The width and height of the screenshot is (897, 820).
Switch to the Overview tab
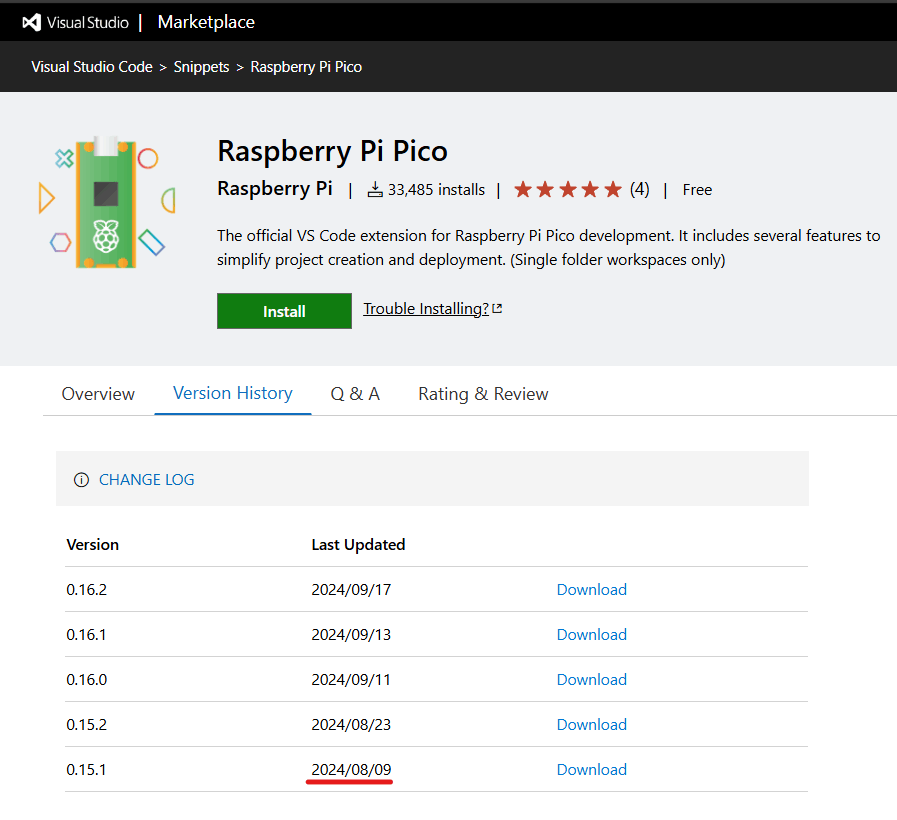tap(98, 394)
